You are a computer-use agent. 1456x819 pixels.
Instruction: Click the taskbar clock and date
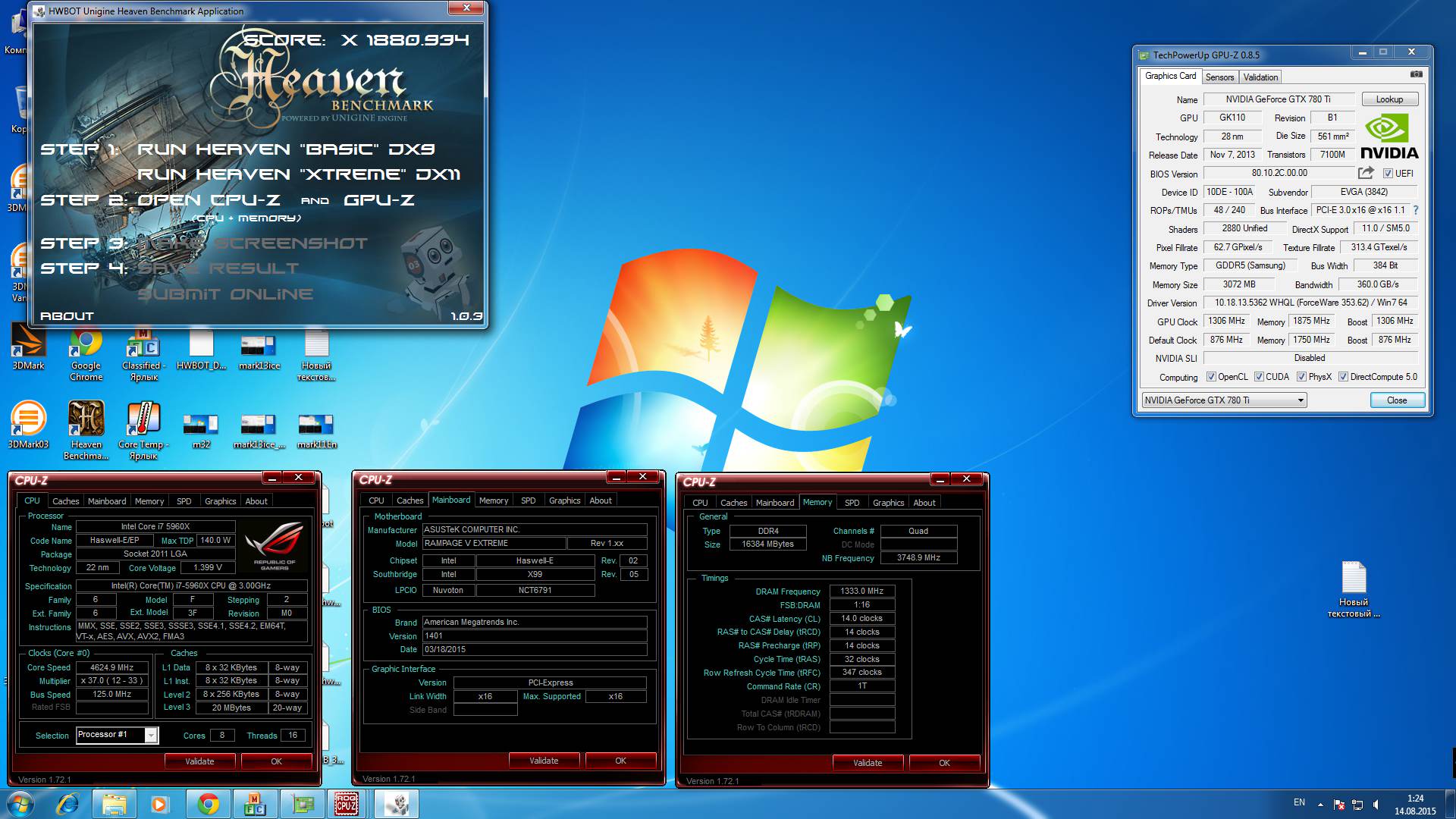pyautogui.click(x=1415, y=805)
